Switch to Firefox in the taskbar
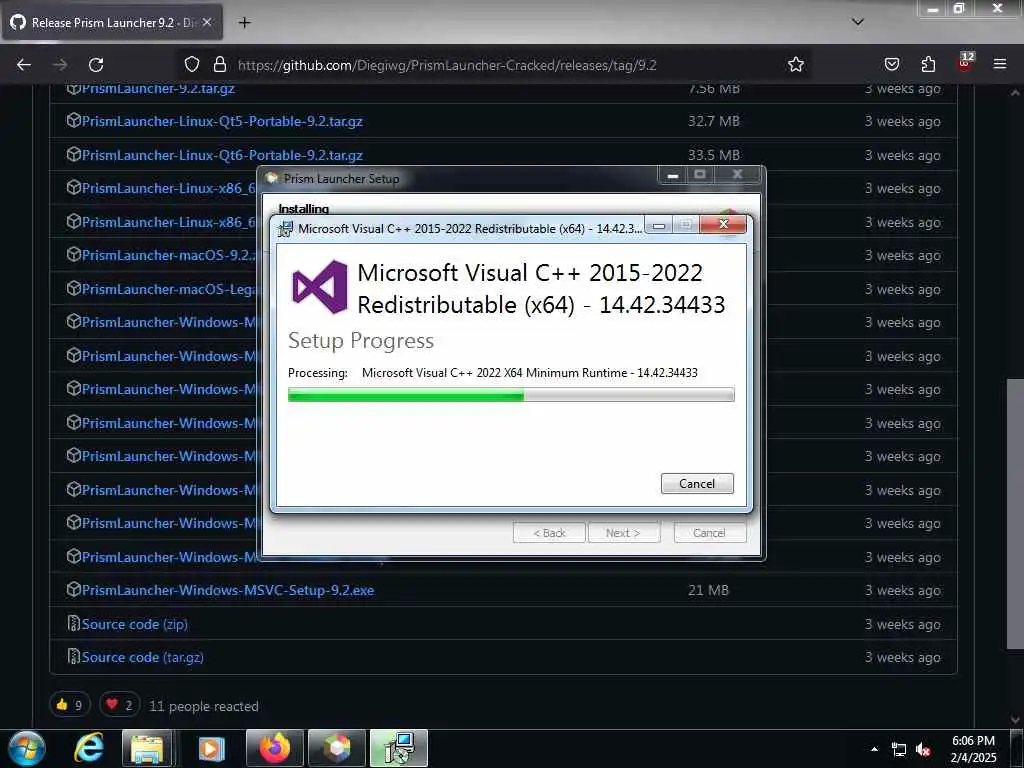Screen dimensions: 1024x768 tap(274, 748)
